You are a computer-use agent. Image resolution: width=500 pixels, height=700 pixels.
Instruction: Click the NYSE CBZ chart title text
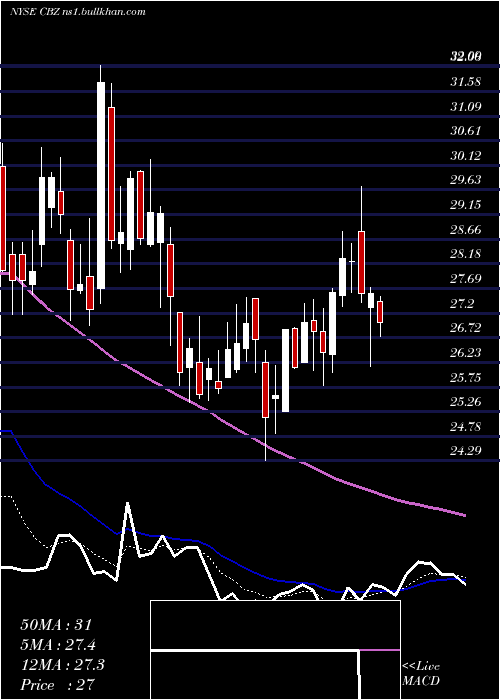[78, 12]
